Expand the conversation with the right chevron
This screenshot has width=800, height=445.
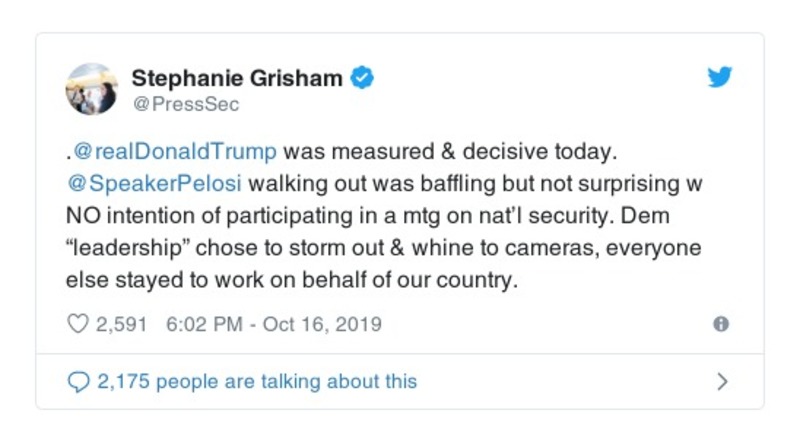click(722, 381)
